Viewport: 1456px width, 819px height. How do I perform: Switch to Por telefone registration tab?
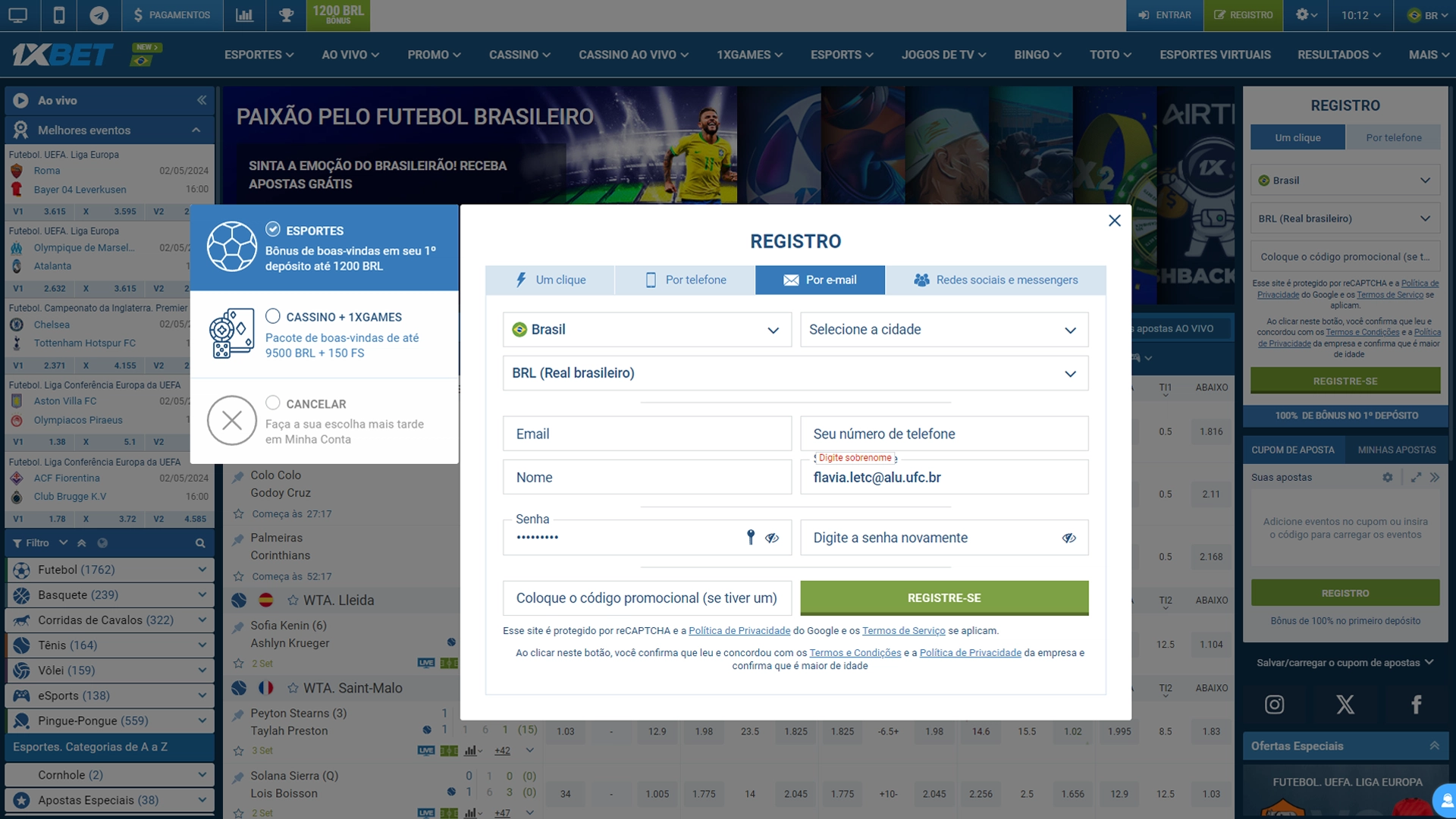pos(696,279)
